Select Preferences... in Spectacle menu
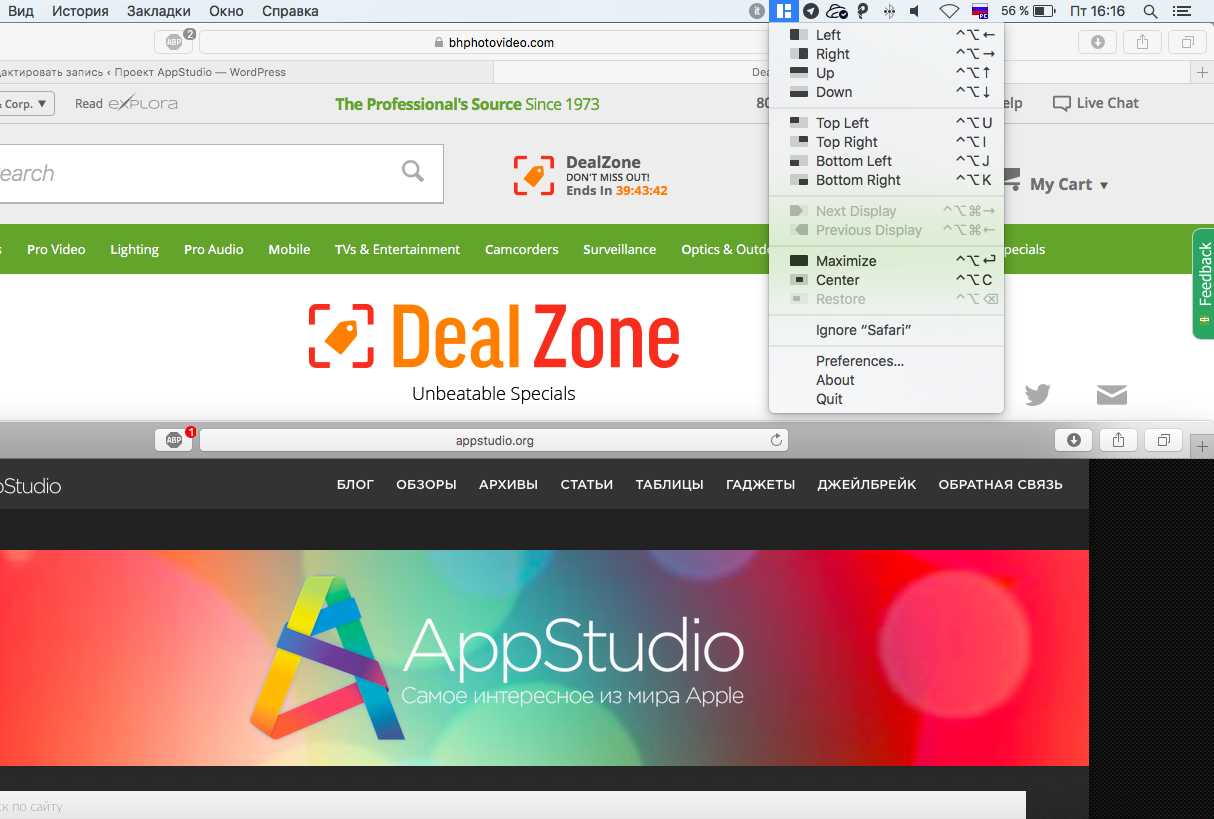 pos(859,361)
